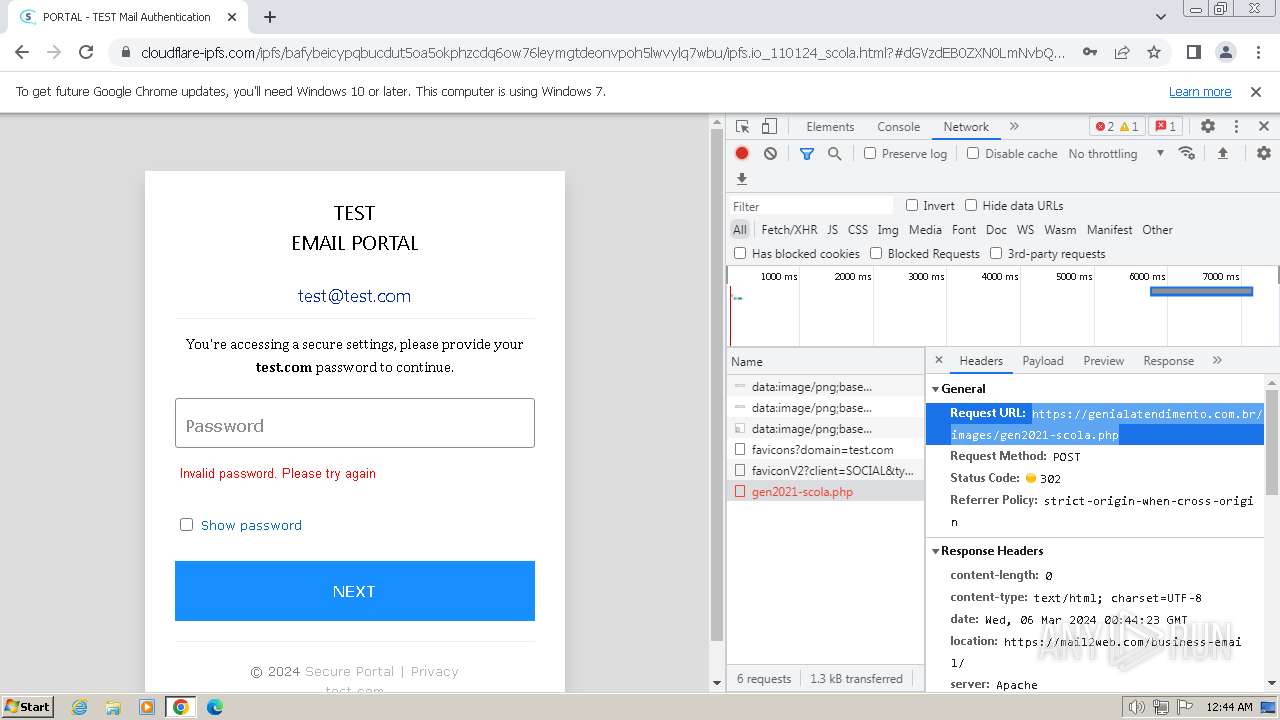Screen dimensions: 1280x720
Task: Open the Payload tab
Action: pyautogui.click(x=1043, y=360)
